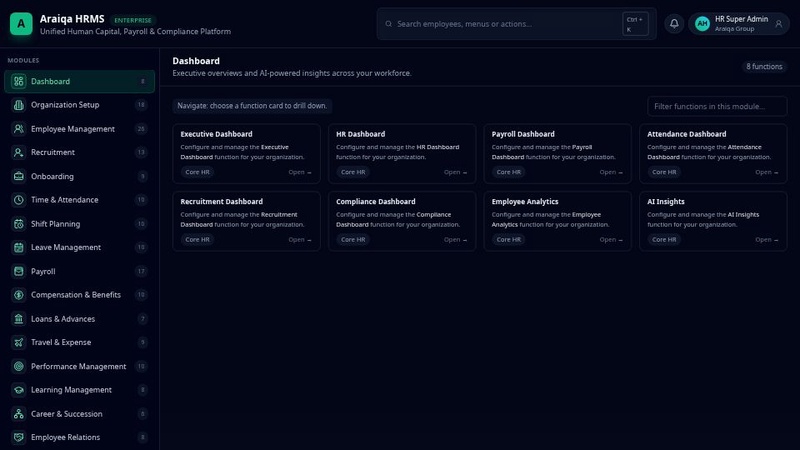This screenshot has width=800, height=450.
Task: Focus the employee search field
Action: pos(507,24)
